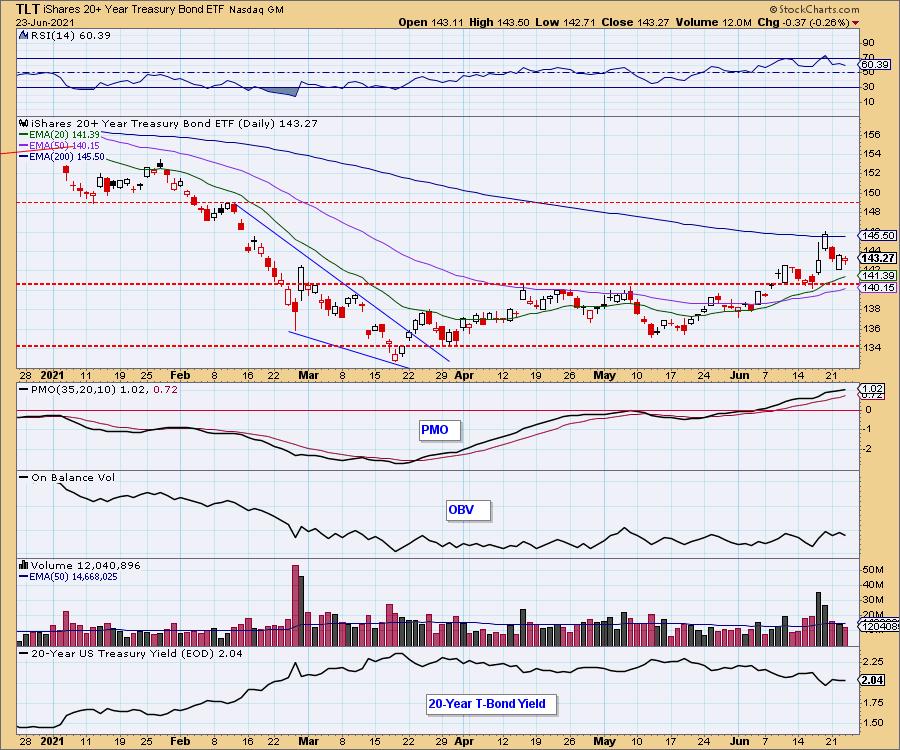This screenshot has width=900, height=750.
Task: Click the High 143.50 value in the header
Action: [499, 22]
